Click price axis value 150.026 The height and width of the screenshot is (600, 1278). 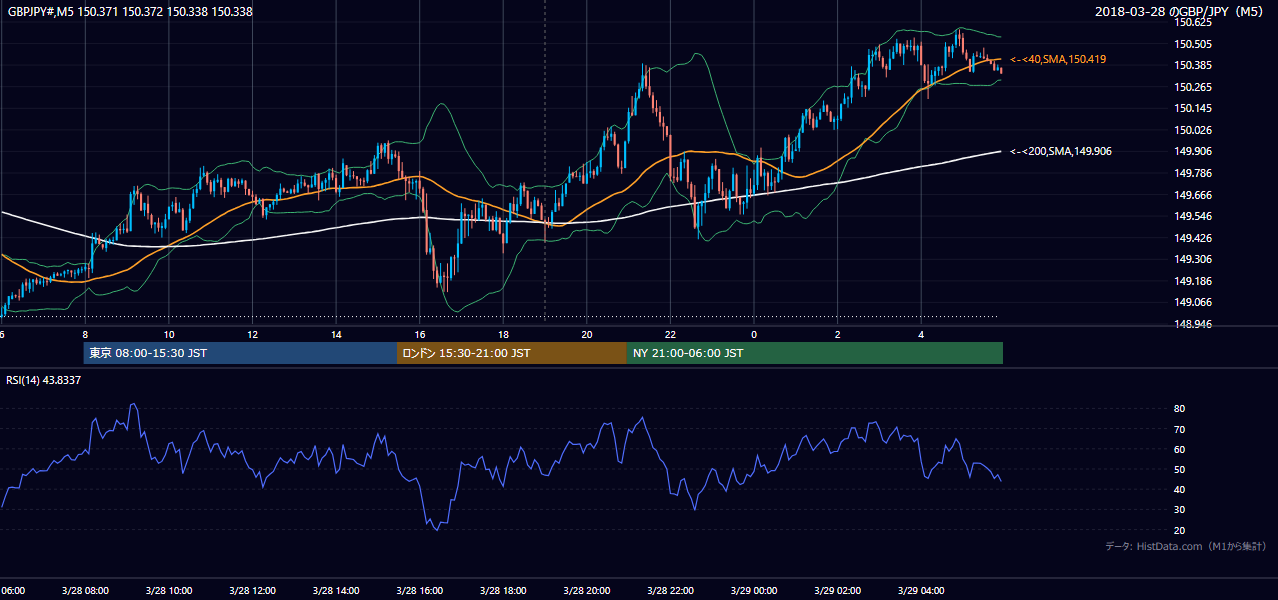1193,130
